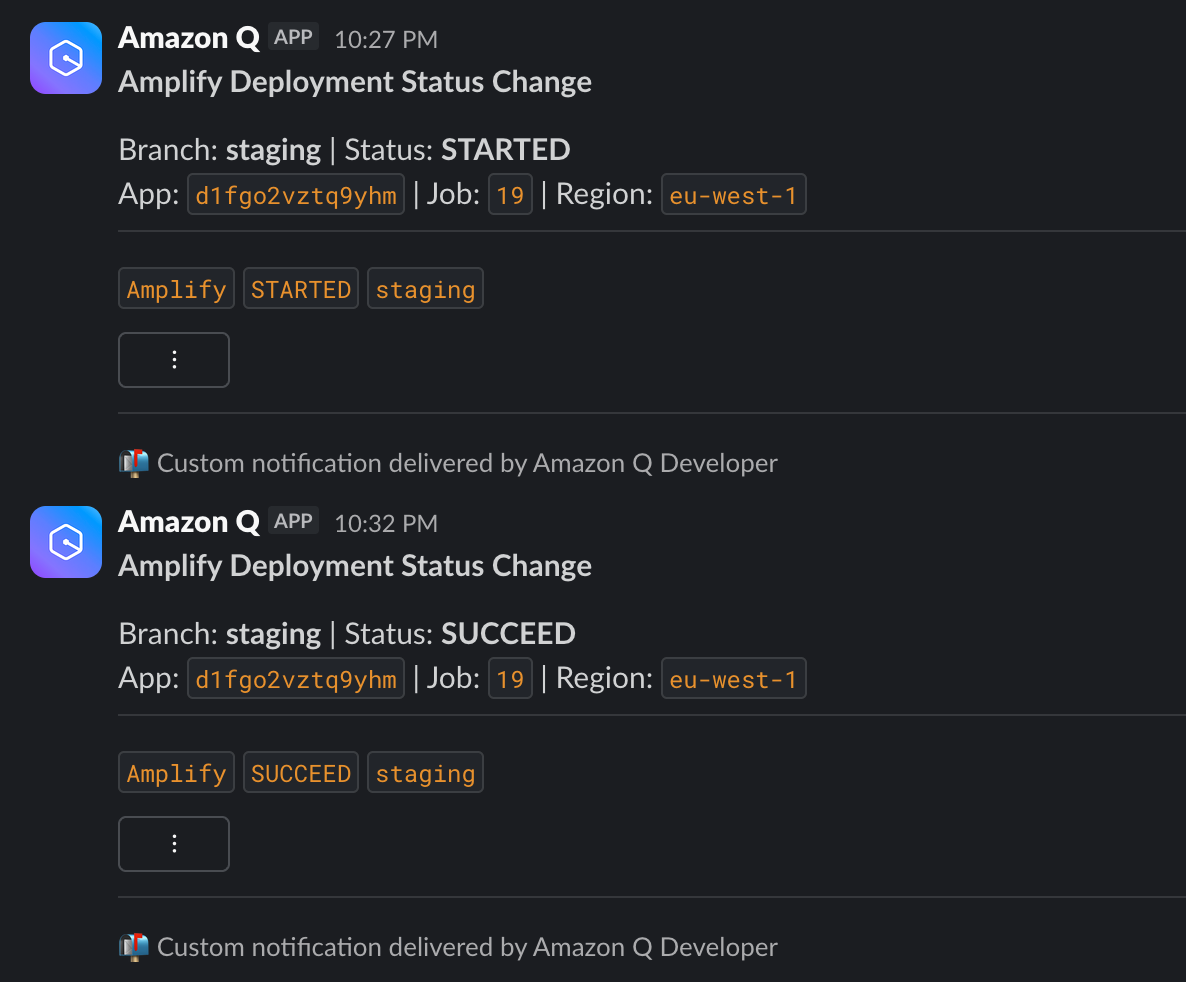
Task: Open the 10:32 PM timestamp link
Action: coord(386,524)
